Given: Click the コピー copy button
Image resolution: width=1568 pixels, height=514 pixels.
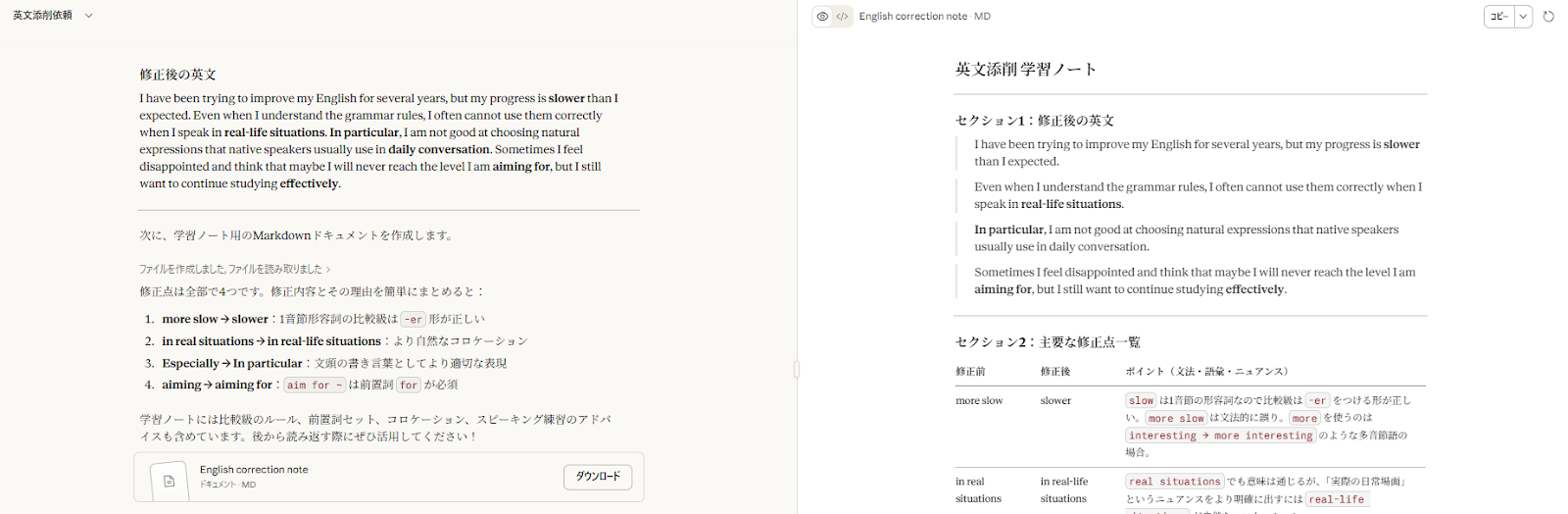Looking at the screenshot, I should [1499, 17].
